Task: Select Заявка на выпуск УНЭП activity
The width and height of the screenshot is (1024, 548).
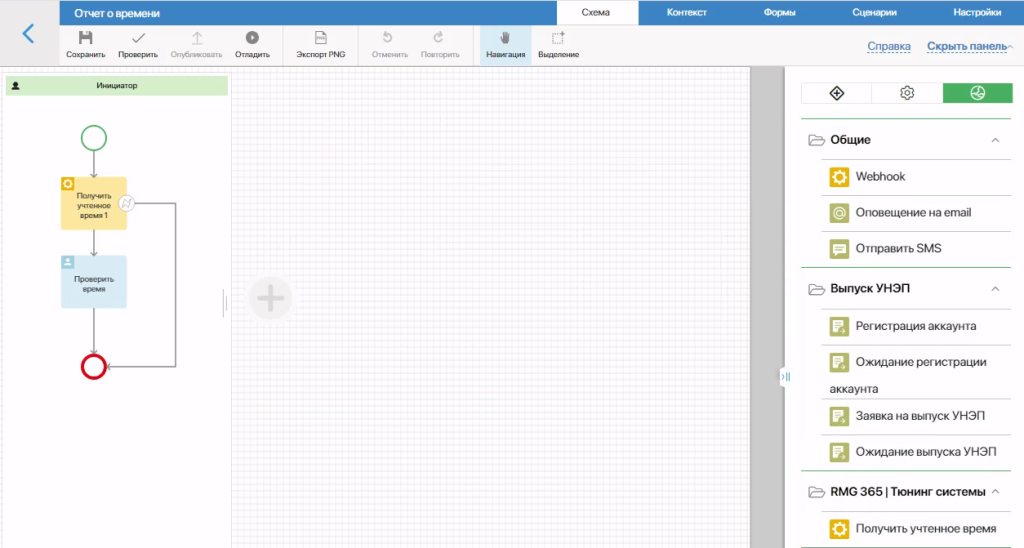Action: click(916, 416)
